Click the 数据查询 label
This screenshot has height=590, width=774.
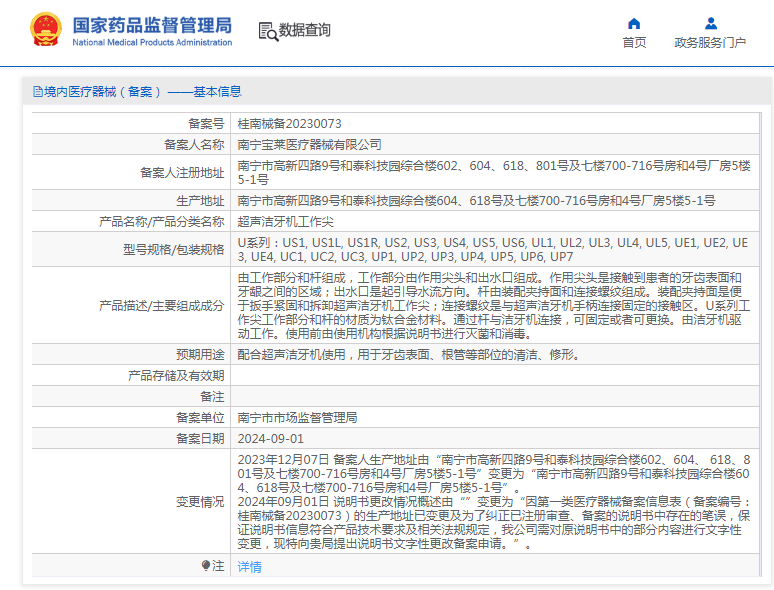[x=305, y=30]
